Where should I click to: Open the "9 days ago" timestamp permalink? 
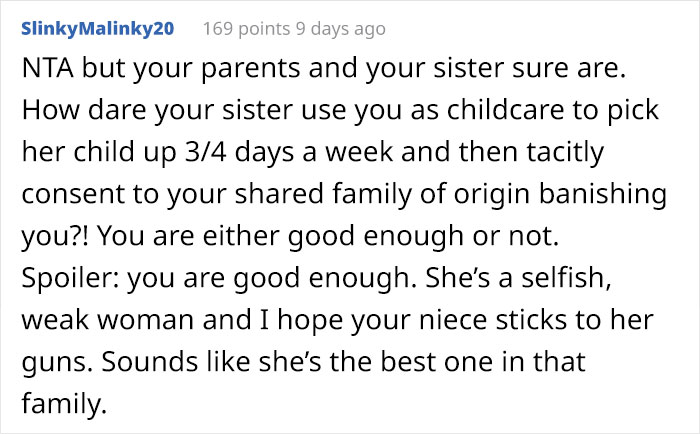[340, 29]
